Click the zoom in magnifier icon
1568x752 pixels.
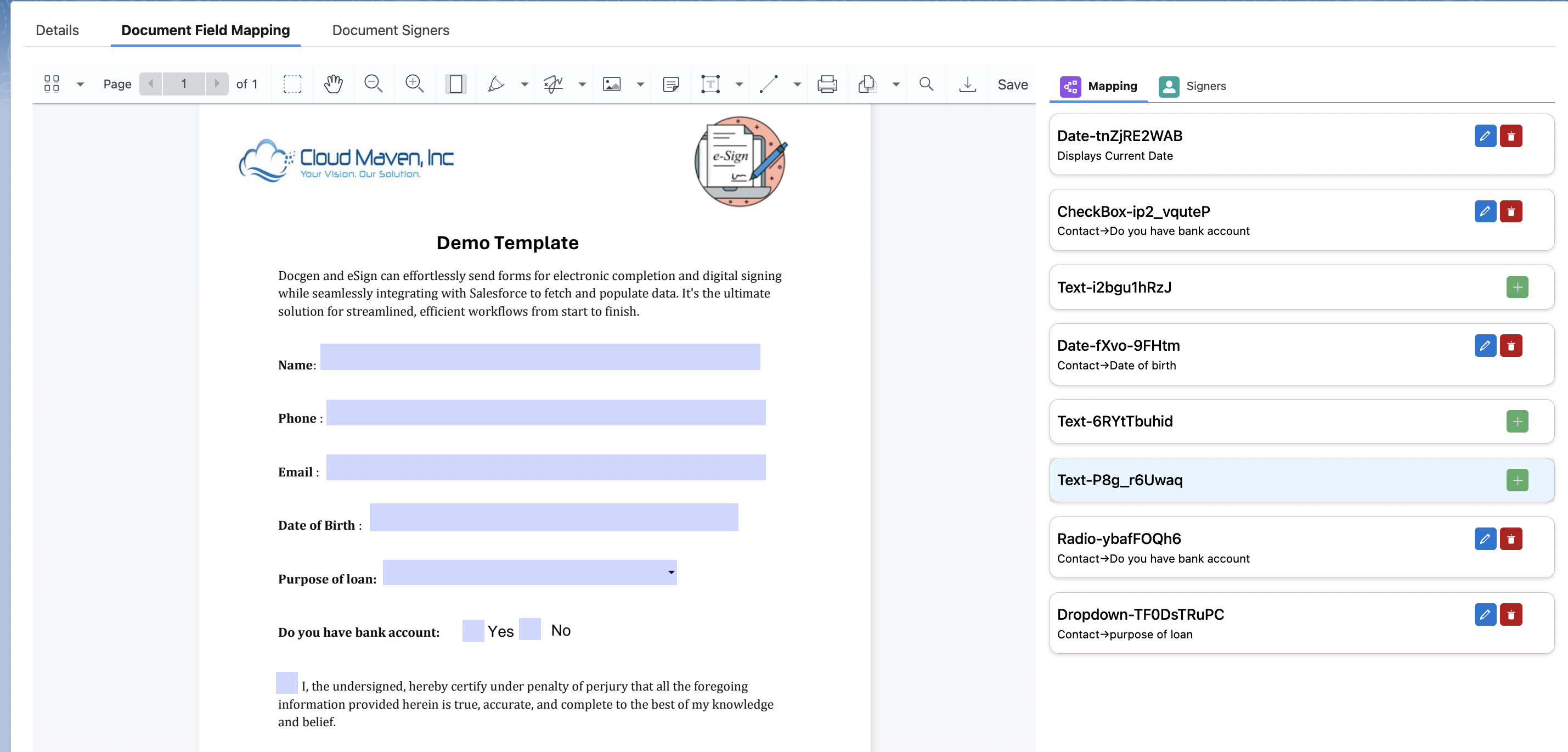415,84
